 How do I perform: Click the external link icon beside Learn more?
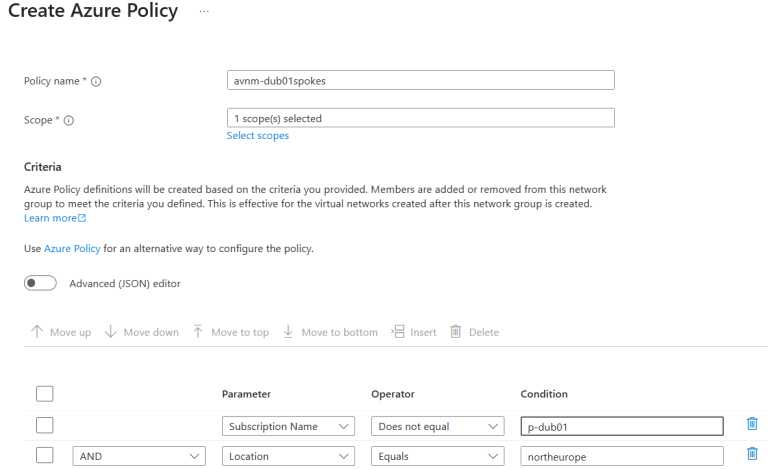[x=82, y=218]
